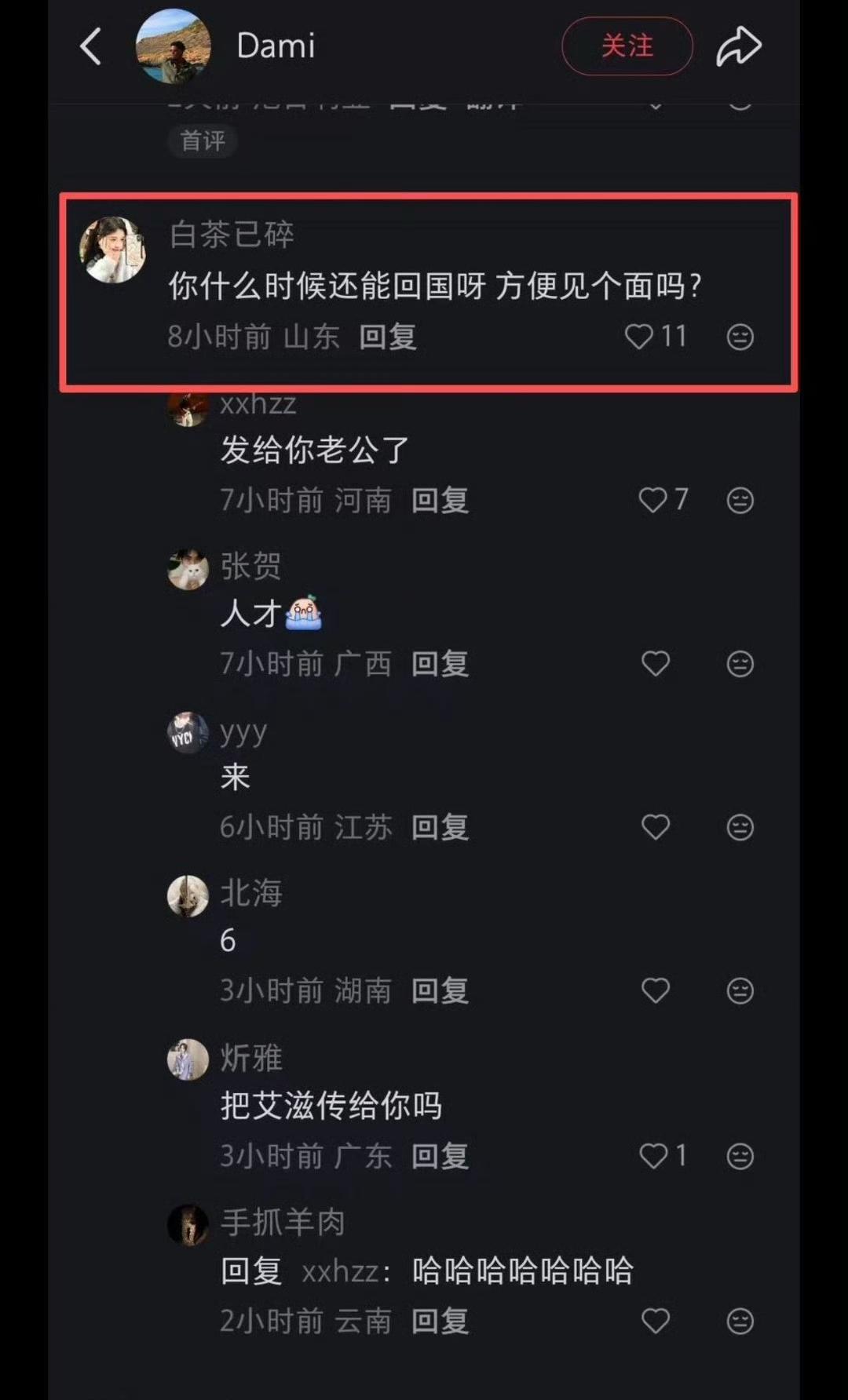This screenshot has height=1400, width=848.
Task: Tap 回复 under xxhzz's comment
Action: (x=440, y=500)
